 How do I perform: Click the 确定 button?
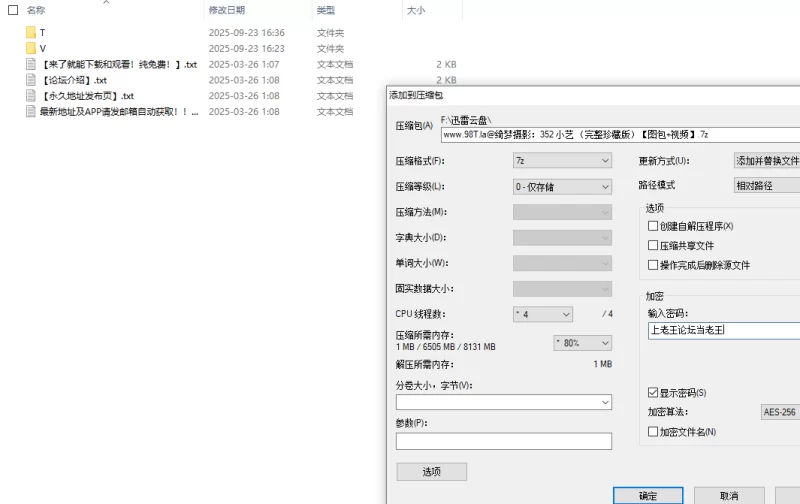point(648,495)
